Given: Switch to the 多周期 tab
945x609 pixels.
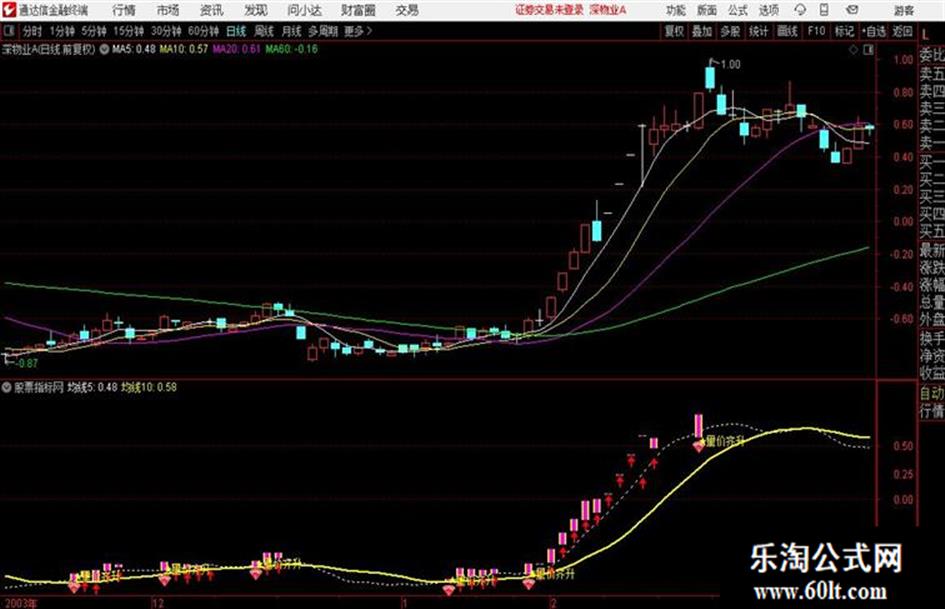Looking at the screenshot, I should pos(323,31).
